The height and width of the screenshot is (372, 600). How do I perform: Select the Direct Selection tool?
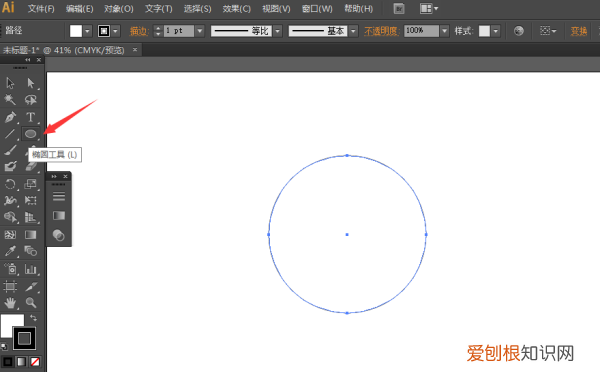point(31,83)
